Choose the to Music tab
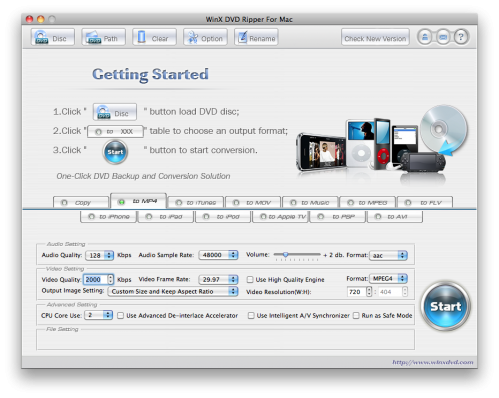This screenshot has height=398, width=499. tap(310, 202)
